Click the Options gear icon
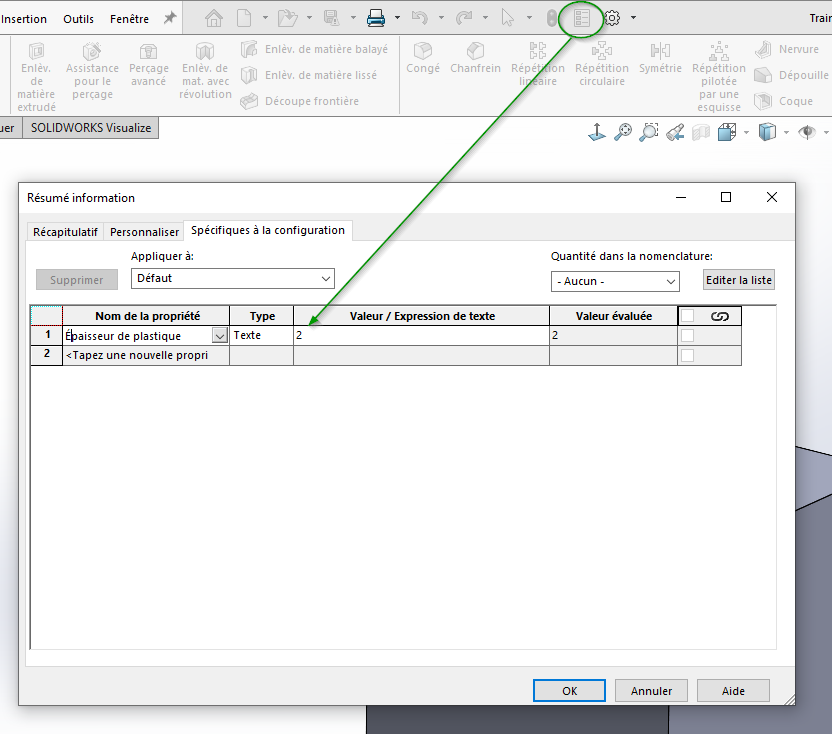Viewport: 832px width, 734px height. [612, 18]
